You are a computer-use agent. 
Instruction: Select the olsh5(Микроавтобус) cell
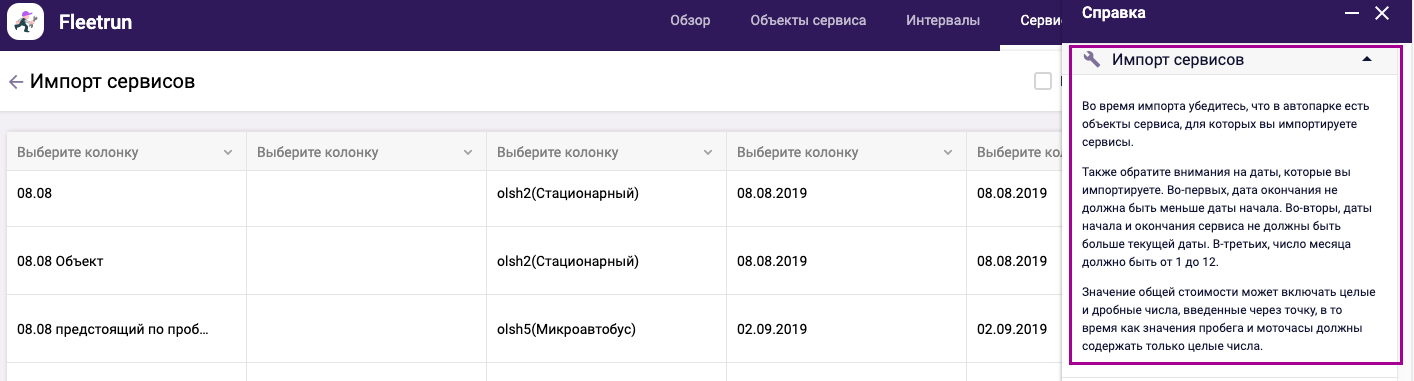tap(606, 328)
